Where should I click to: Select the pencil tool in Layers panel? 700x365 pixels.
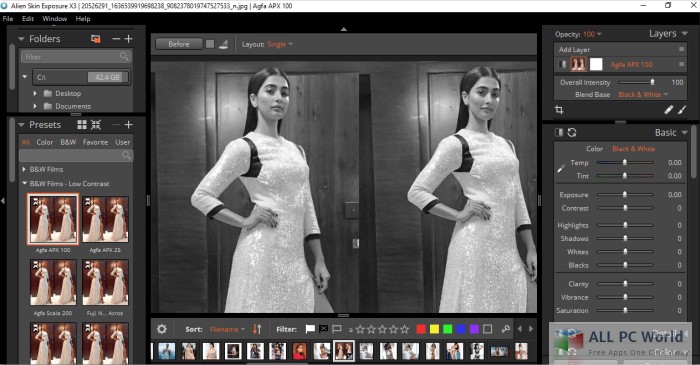[668, 110]
